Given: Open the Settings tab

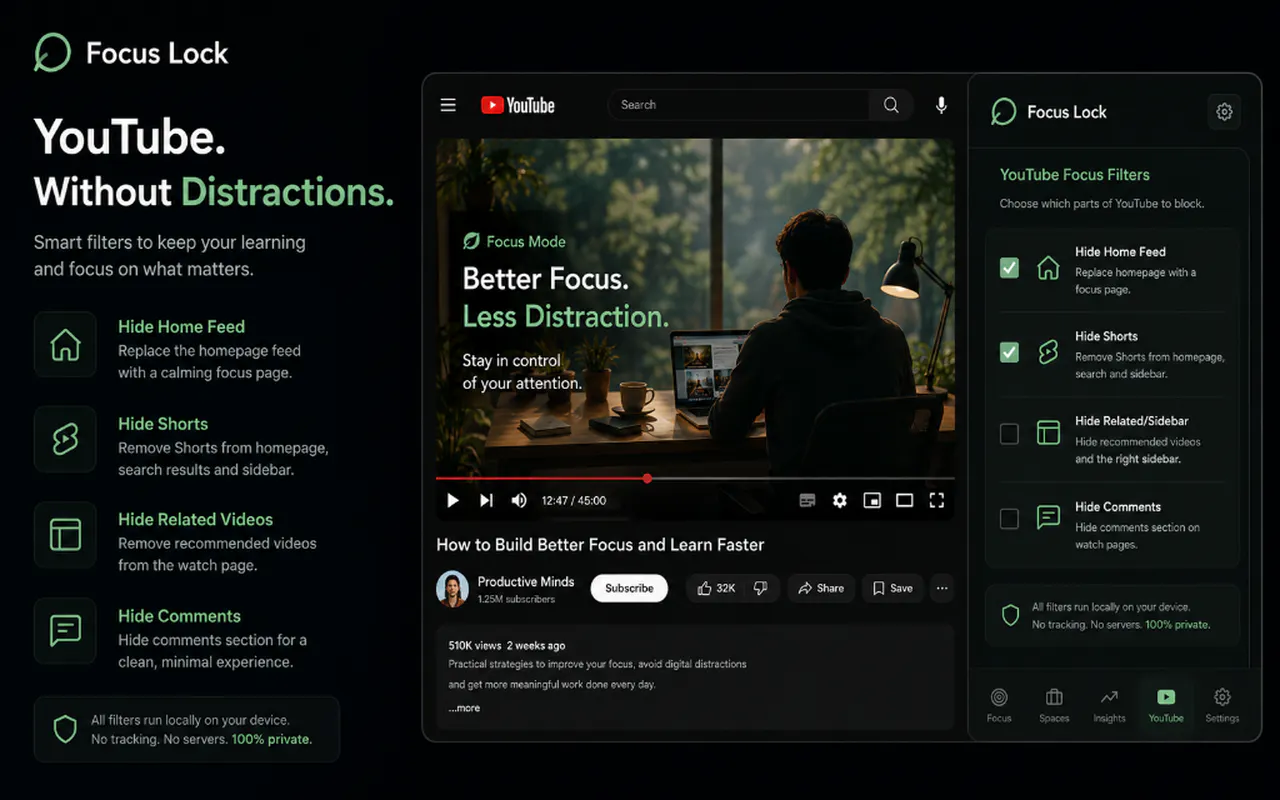Looking at the screenshot, I should (1222, 704).
